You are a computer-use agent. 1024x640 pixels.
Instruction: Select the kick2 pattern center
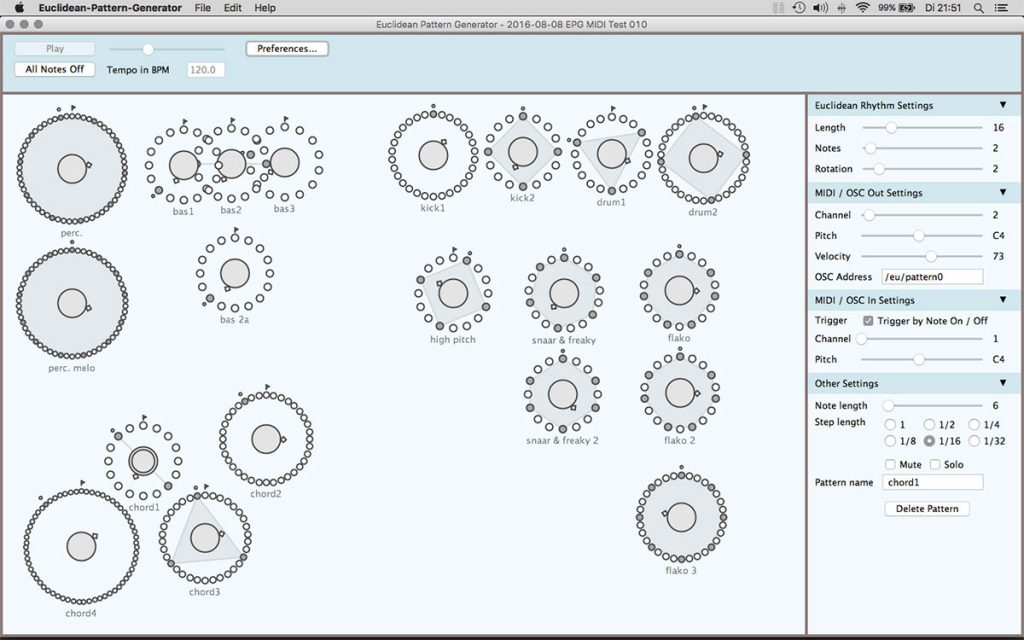tap(522, 152)
